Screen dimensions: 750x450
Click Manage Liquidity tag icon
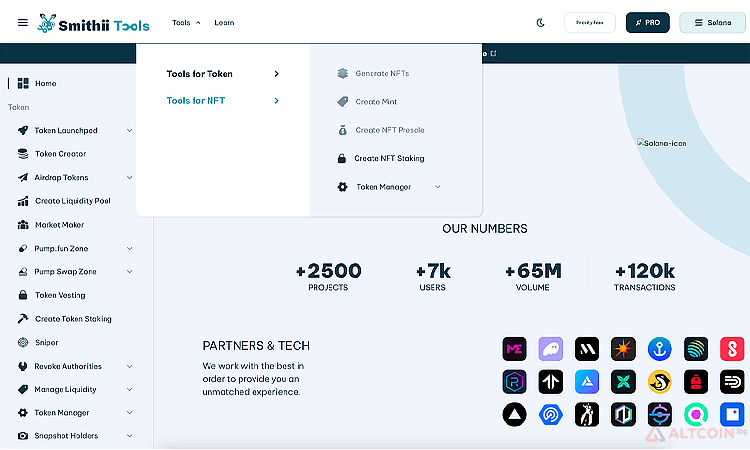point(22,389)
